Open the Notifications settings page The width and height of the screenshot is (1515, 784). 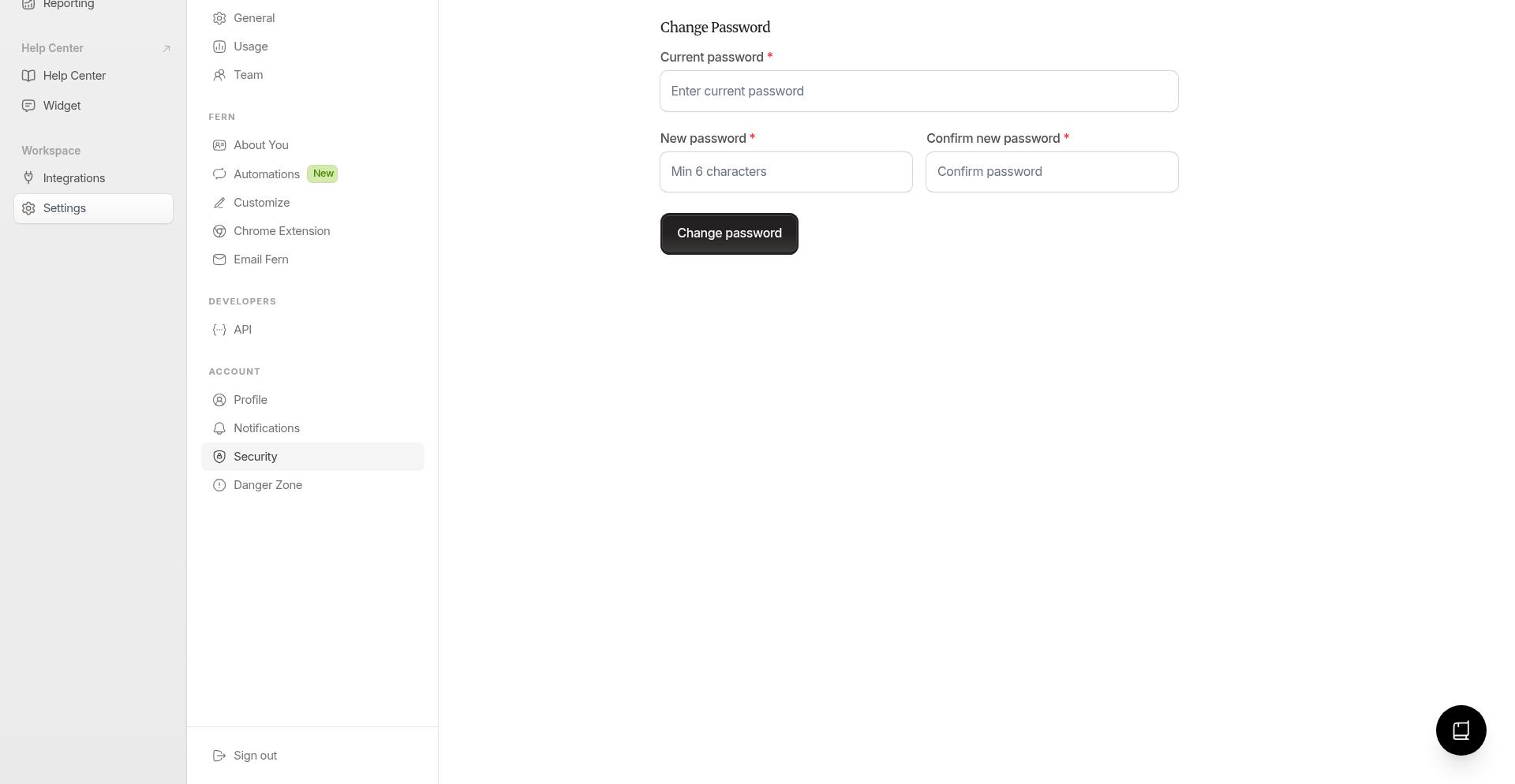(x=267, y=428)
